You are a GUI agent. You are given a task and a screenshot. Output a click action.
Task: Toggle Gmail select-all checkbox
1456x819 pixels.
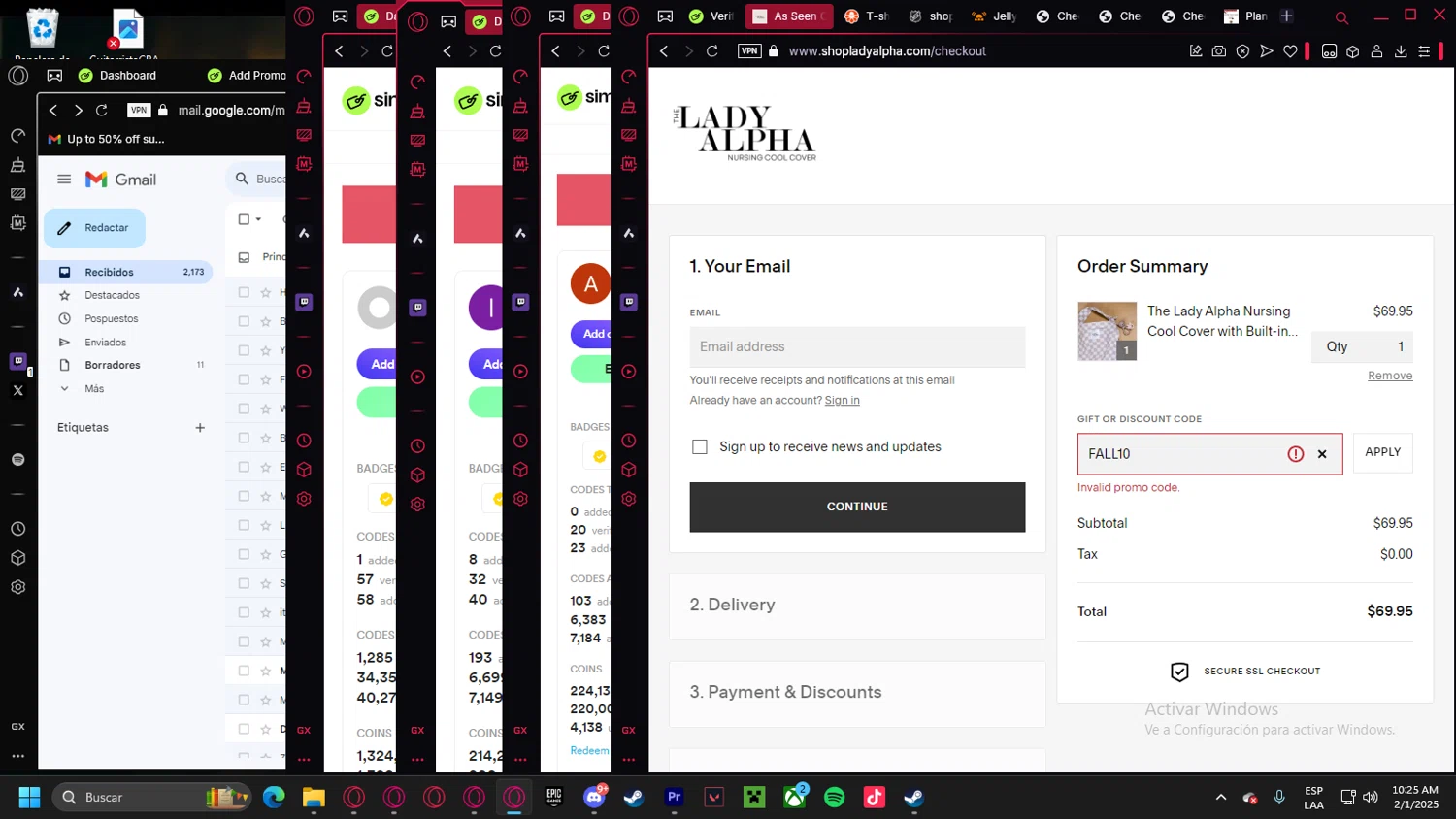click(x=245, y=219)
